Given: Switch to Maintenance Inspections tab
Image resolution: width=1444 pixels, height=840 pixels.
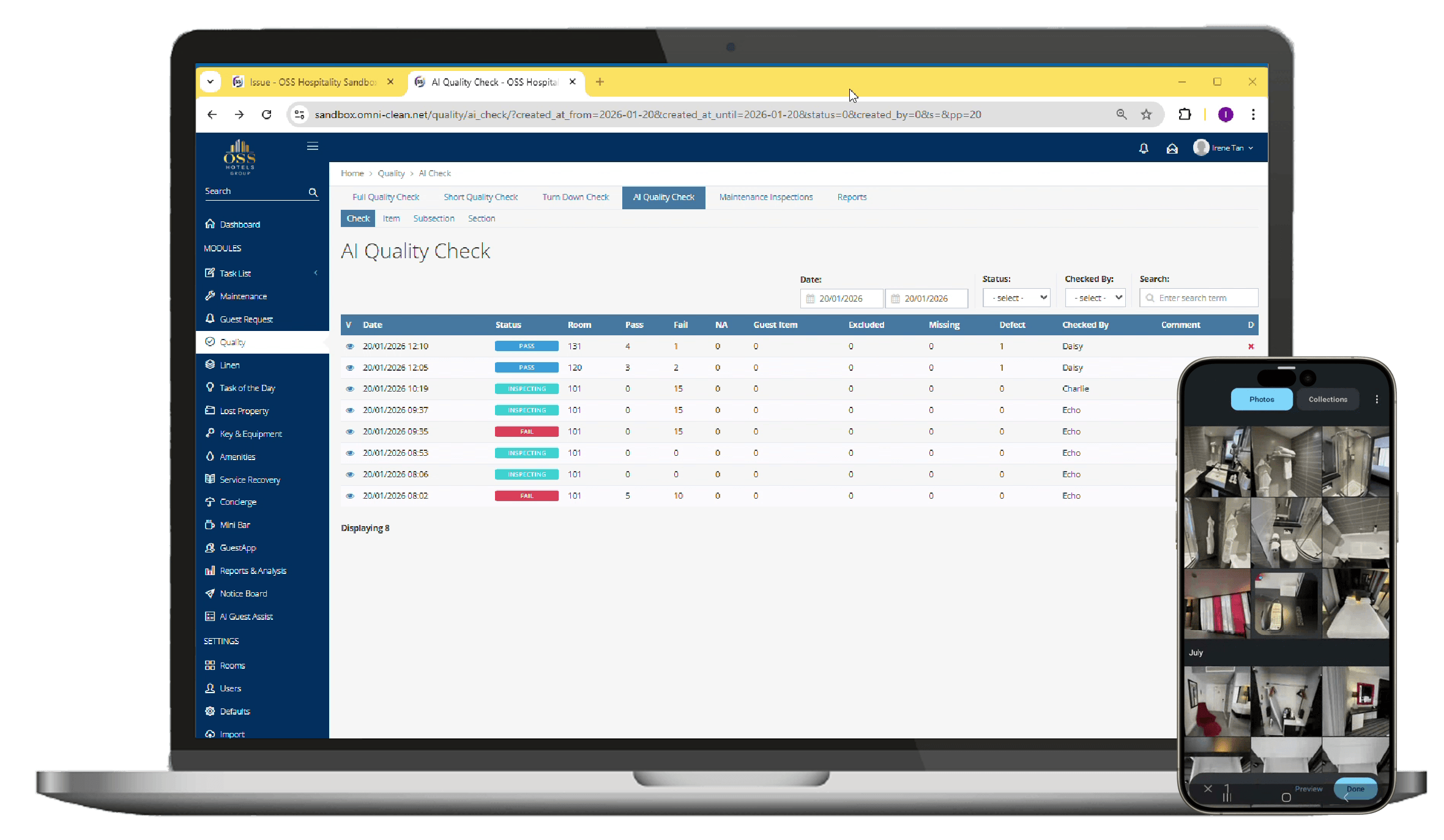Looking at the screenshot, I should (765, 197).
